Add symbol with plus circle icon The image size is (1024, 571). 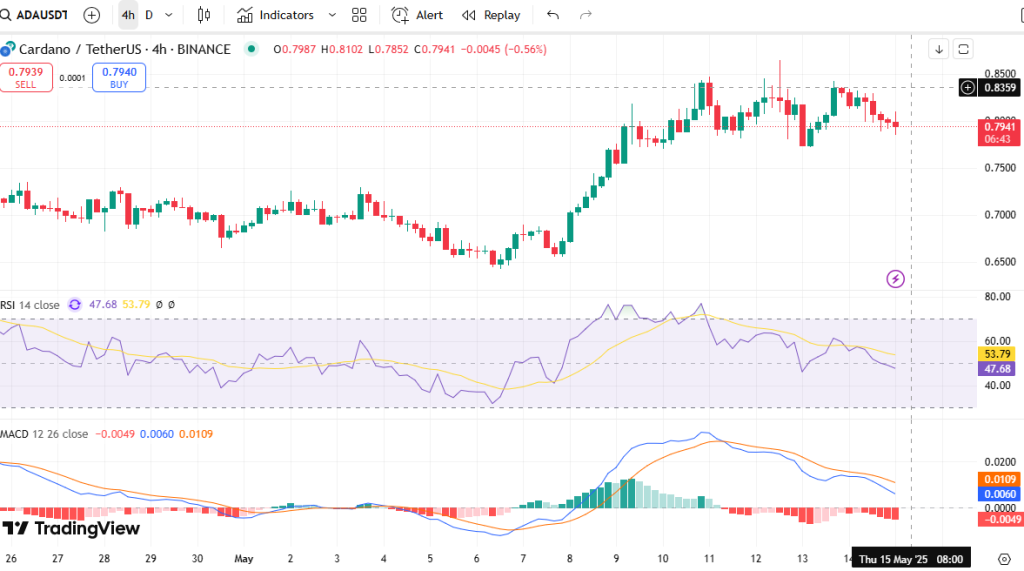(92, 15)
